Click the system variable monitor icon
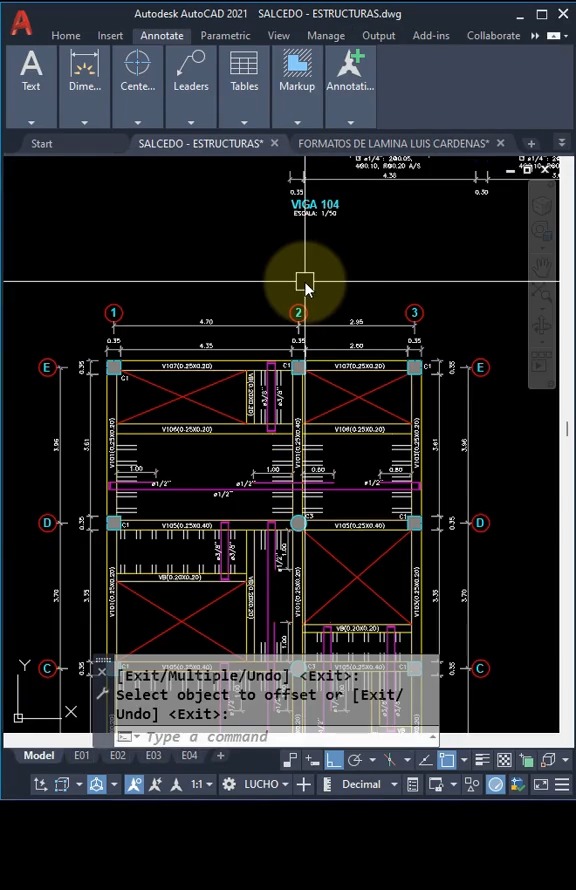 518,784
